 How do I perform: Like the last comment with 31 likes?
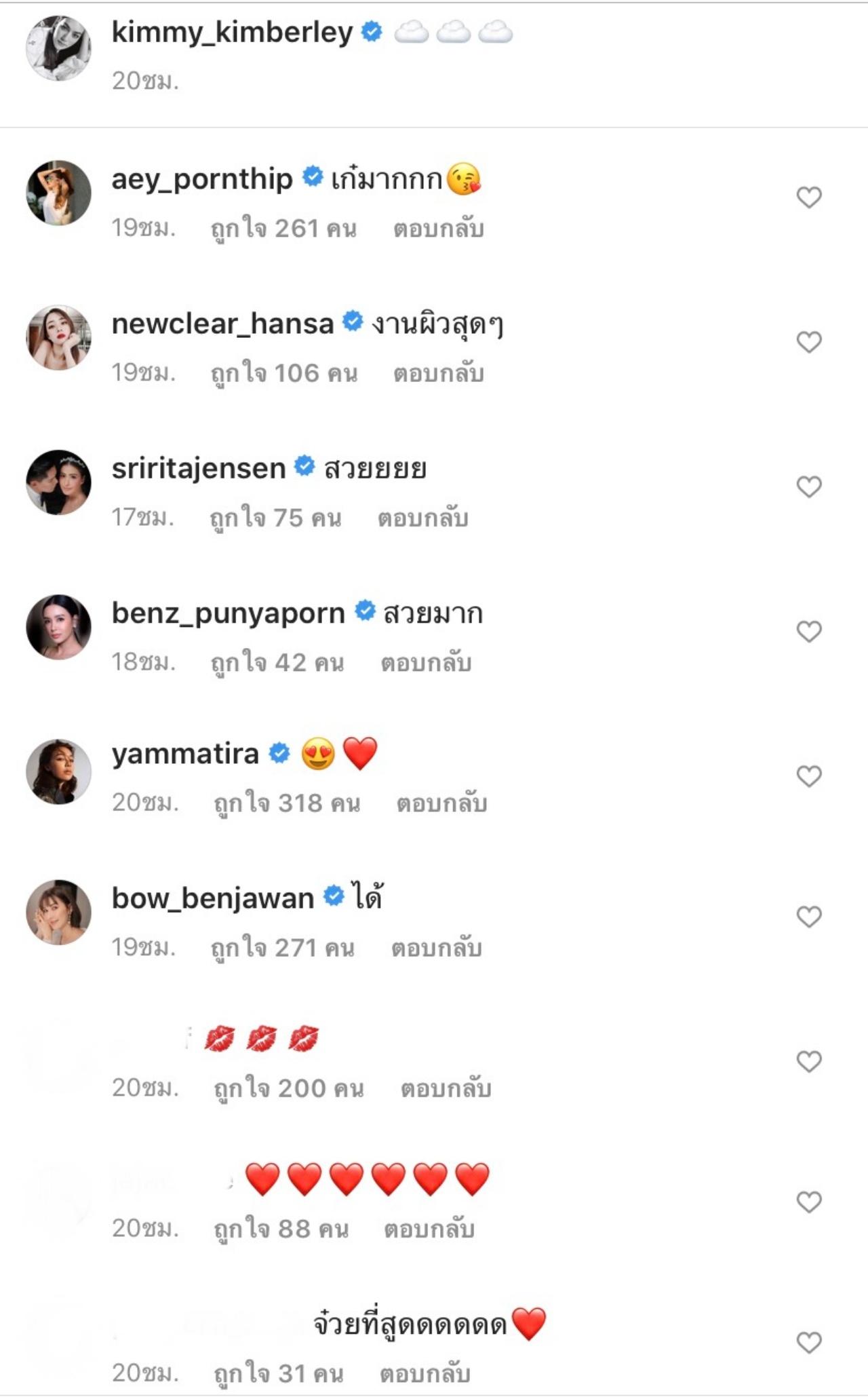click(808, 1342)
